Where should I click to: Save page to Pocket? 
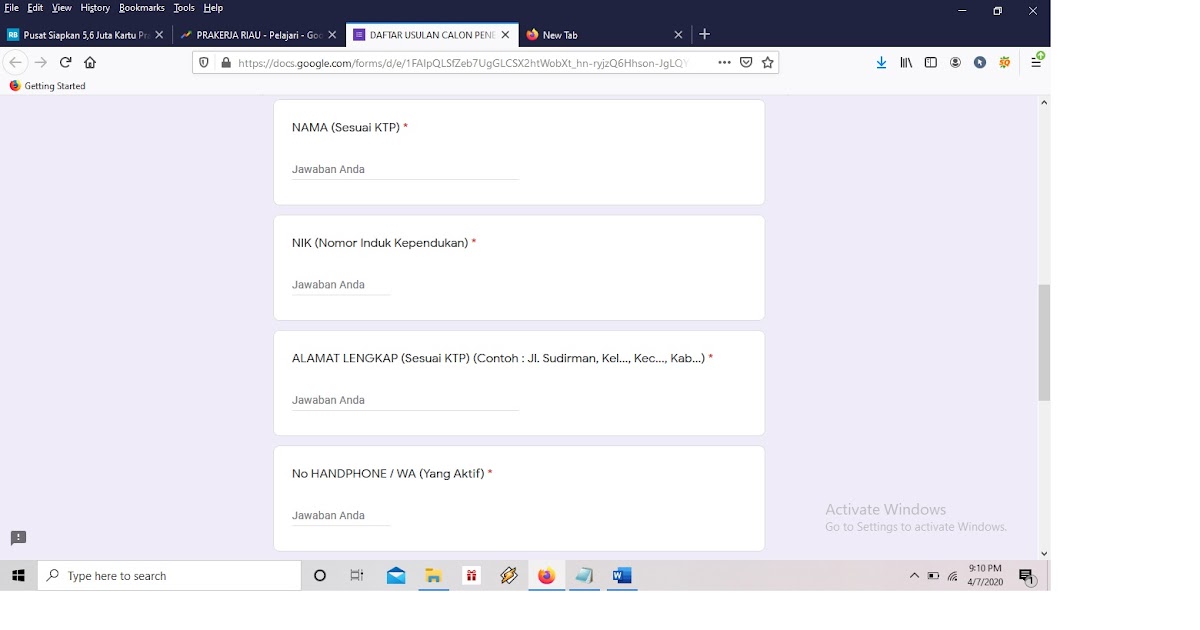(746, 62)
